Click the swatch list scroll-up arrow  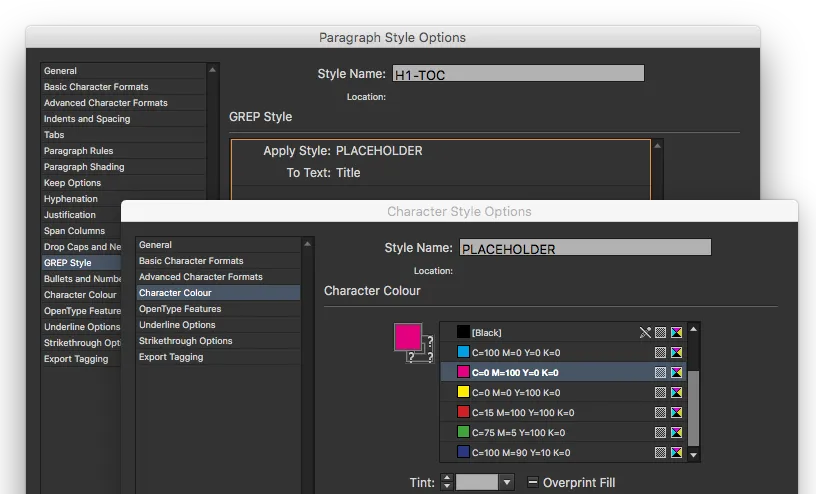[693, 329]
